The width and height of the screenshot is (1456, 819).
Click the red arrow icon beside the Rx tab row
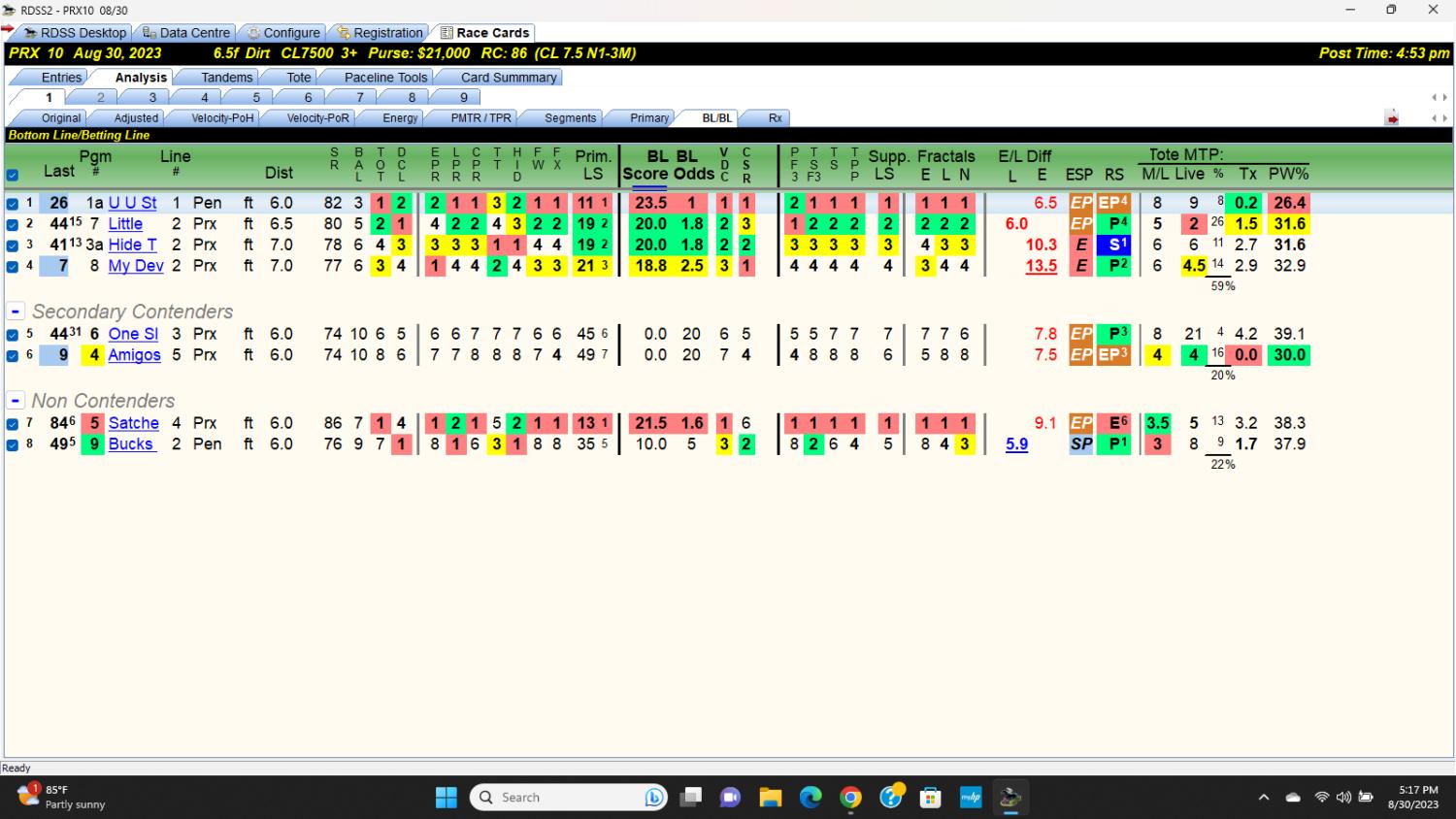[x=1391, y=118]
